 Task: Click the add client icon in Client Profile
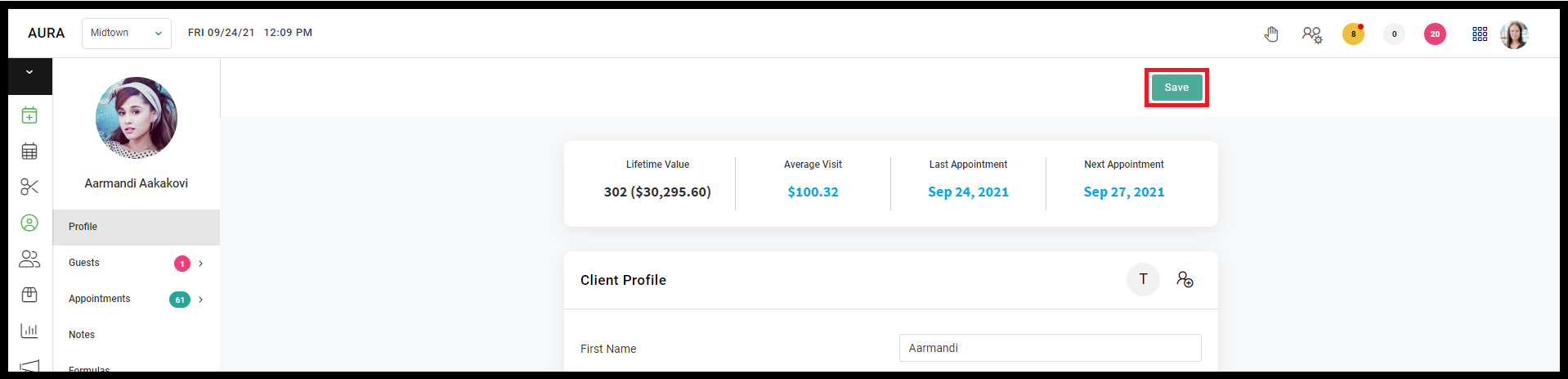point(1185,280)
